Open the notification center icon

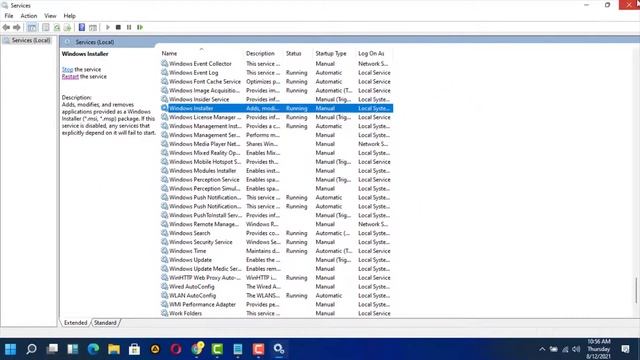625,349
